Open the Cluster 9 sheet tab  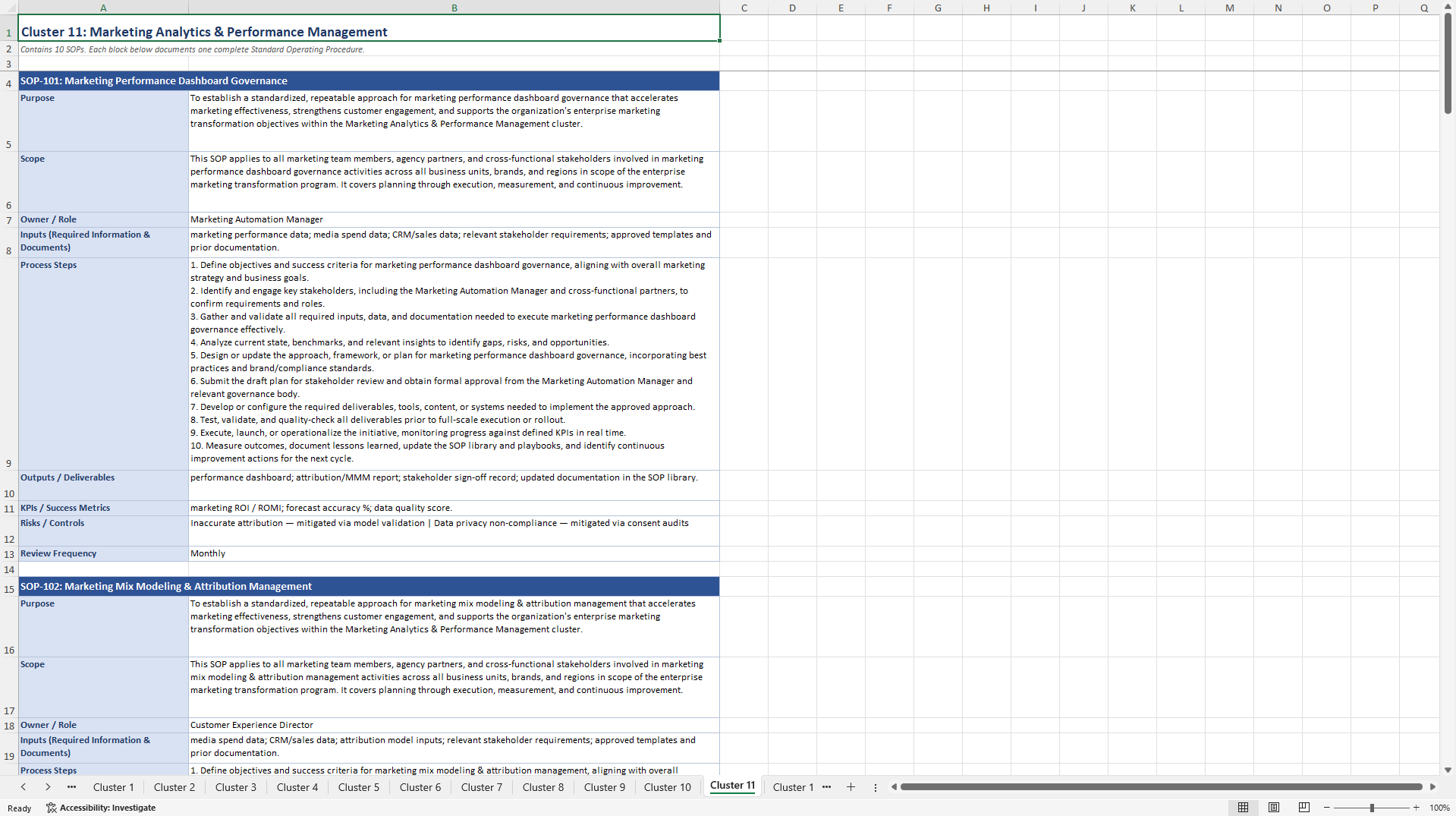point(605,787)
